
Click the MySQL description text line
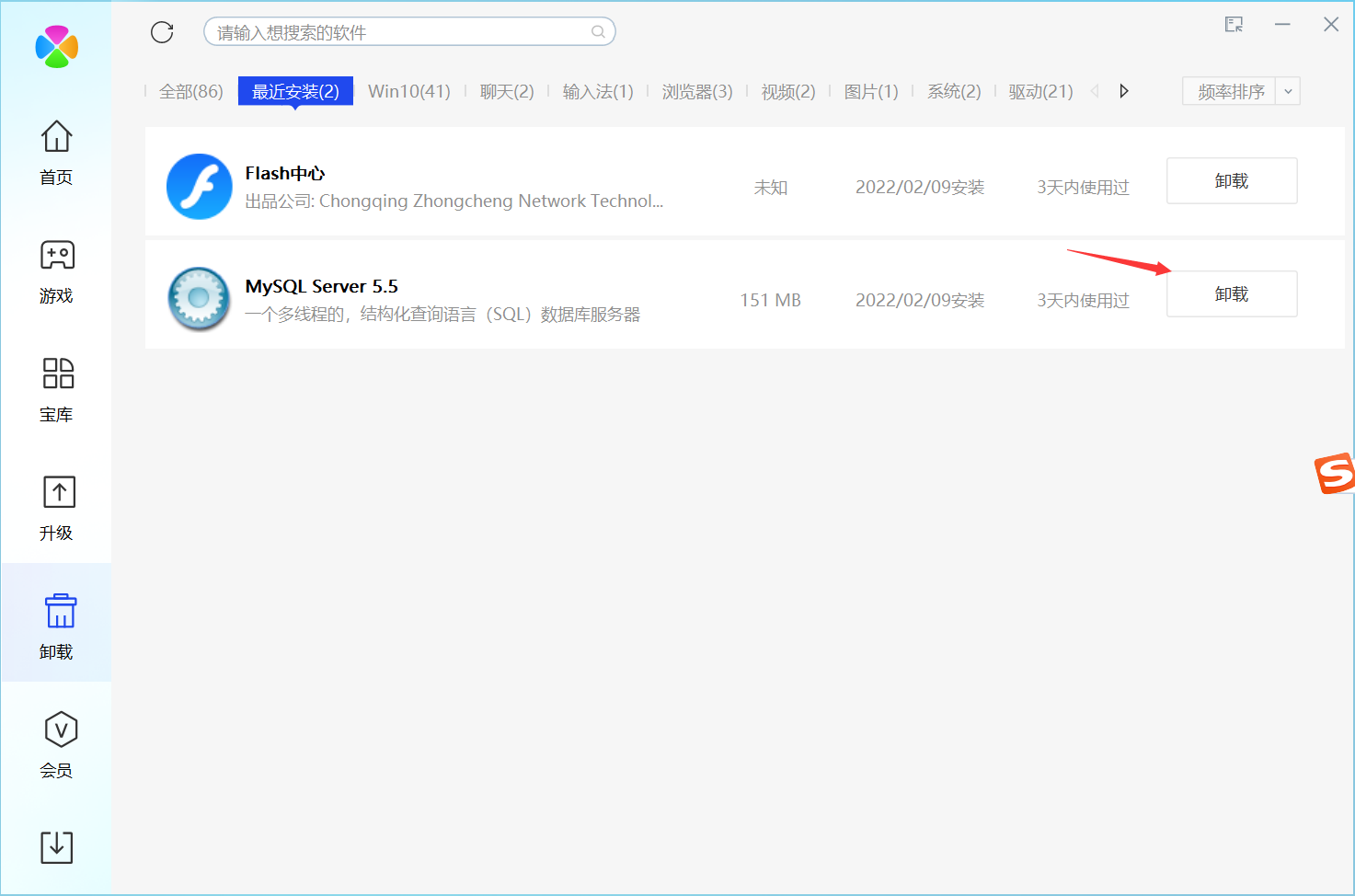pyautogui.click(x=442, y=315)
